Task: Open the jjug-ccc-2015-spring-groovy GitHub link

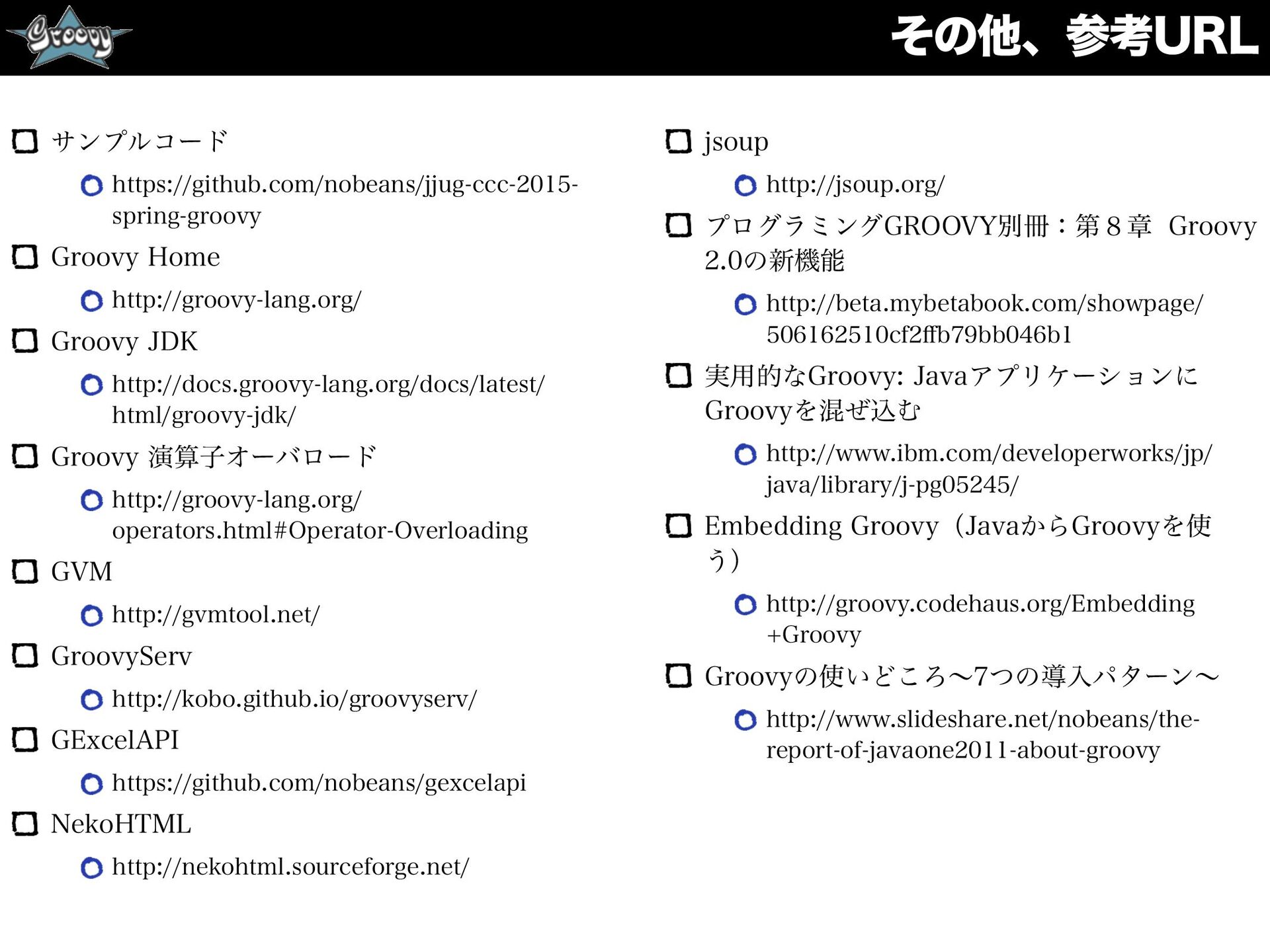Action: (345, 200)
